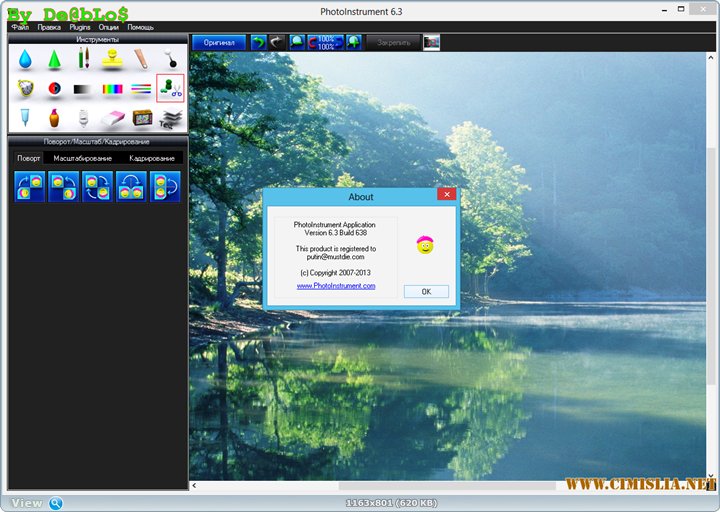Image resolution: width=720 pixels, height=512 pixels.
Task: Click the green undo arrow
Action: [258, 43]
